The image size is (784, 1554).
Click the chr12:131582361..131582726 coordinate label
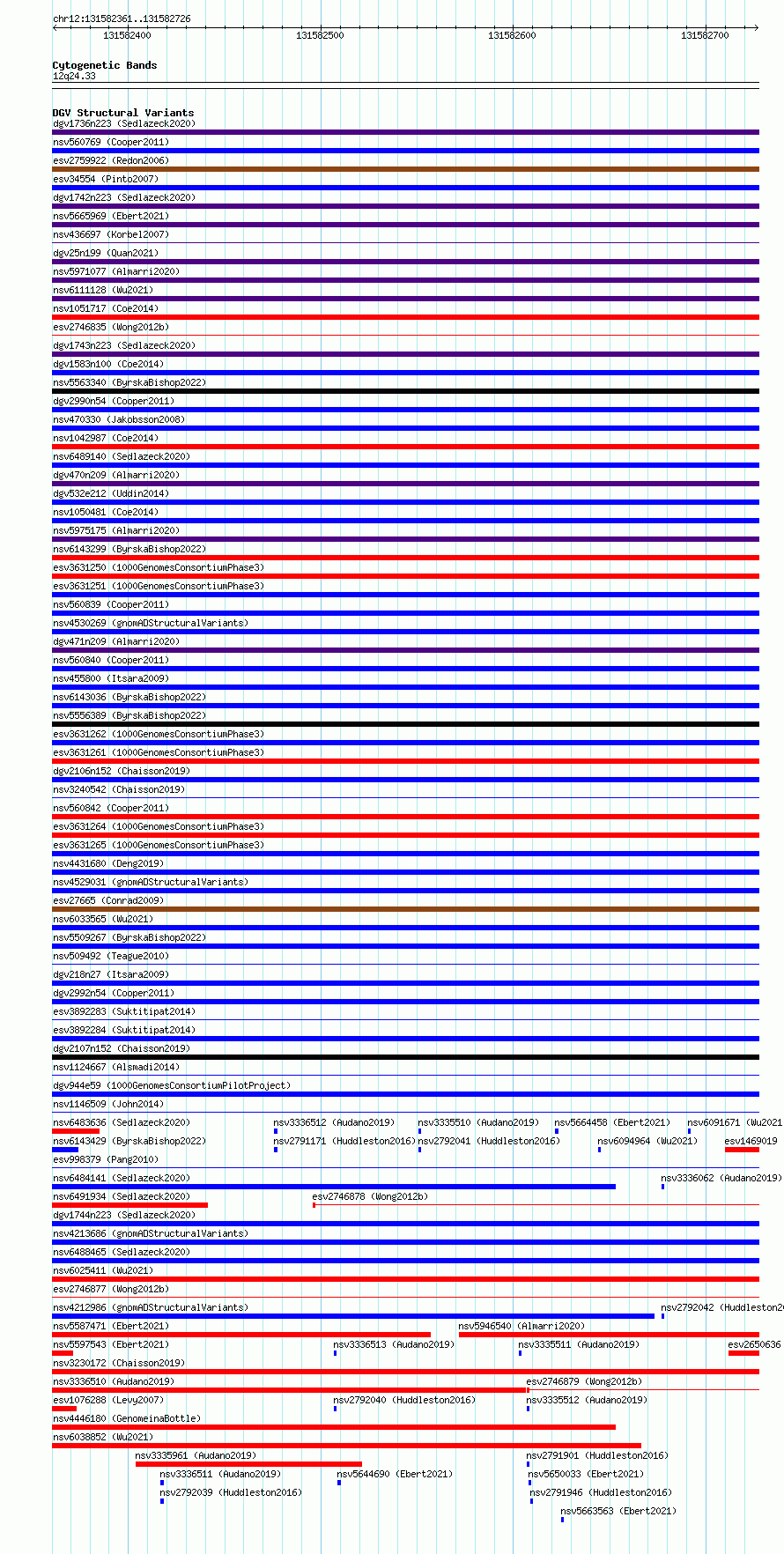click(122, 18)
